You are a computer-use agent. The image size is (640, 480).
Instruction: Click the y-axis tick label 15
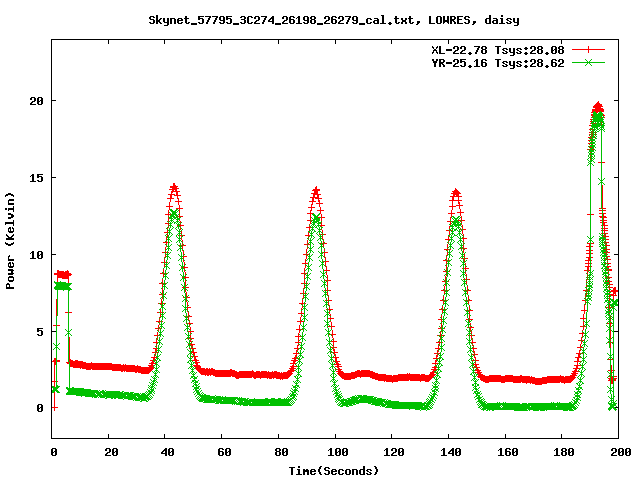[36, 178]
